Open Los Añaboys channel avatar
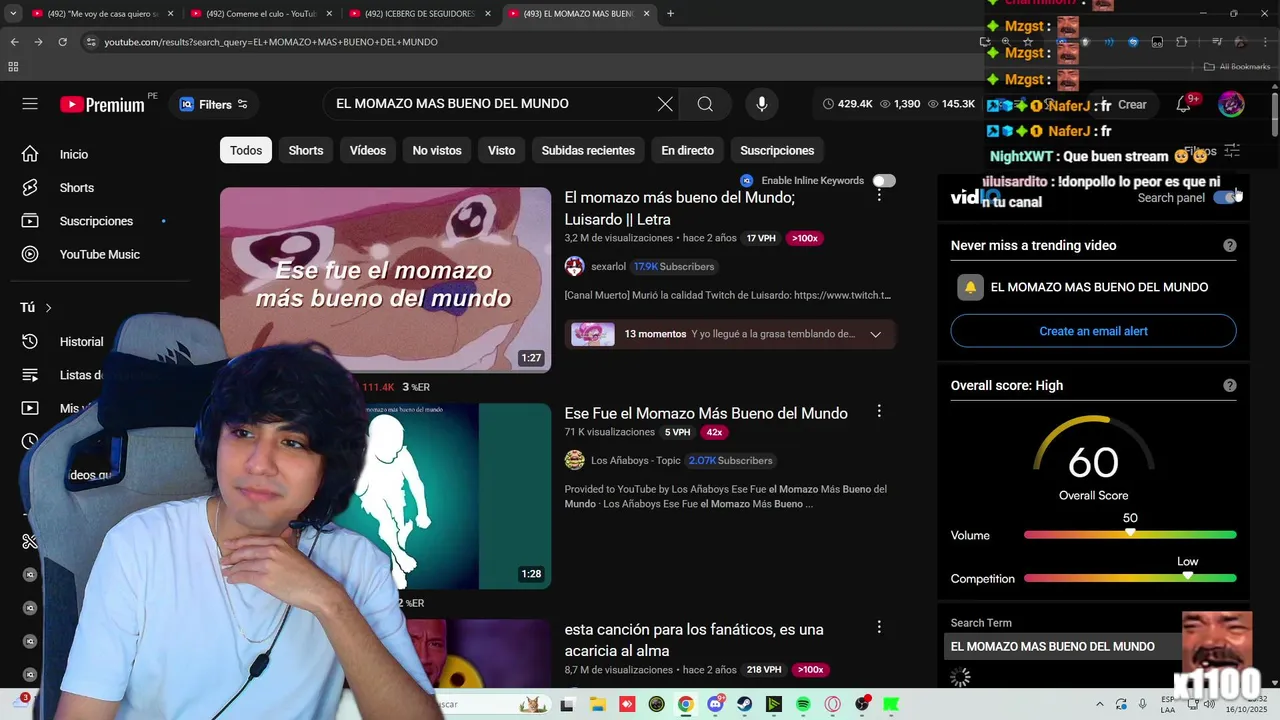The image size is (1280, 720). pyautogui.click(x=574, y=460)
